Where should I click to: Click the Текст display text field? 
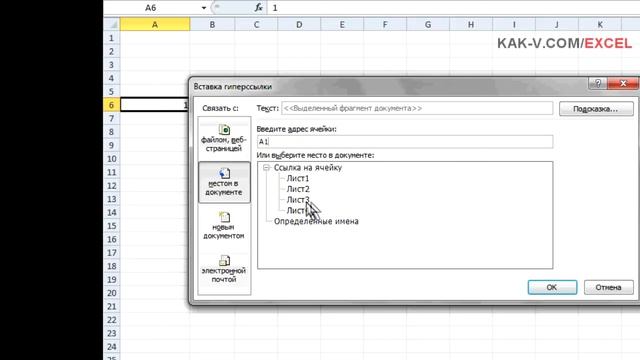click(417, 108)
